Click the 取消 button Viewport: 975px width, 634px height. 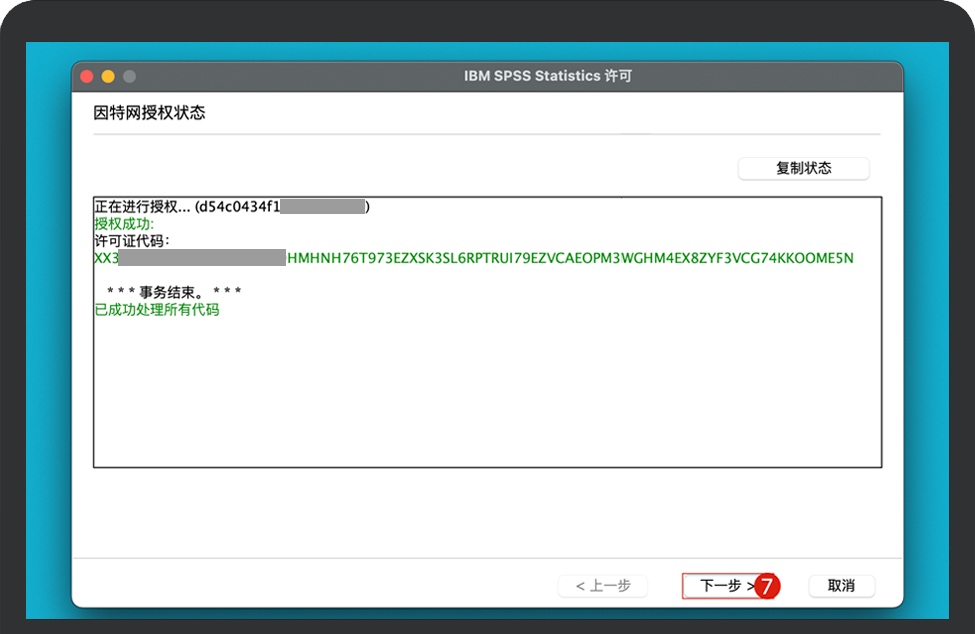tap(841, 586)
